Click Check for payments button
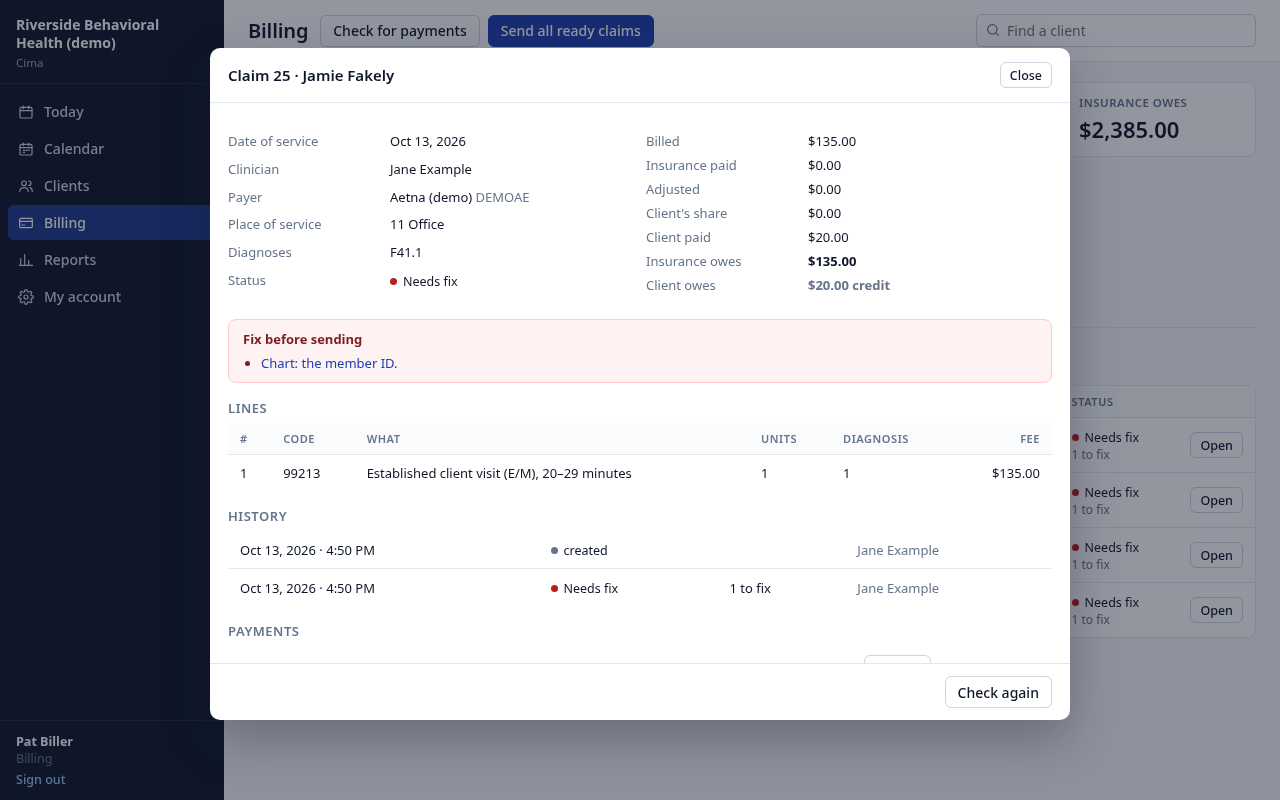 400,31
